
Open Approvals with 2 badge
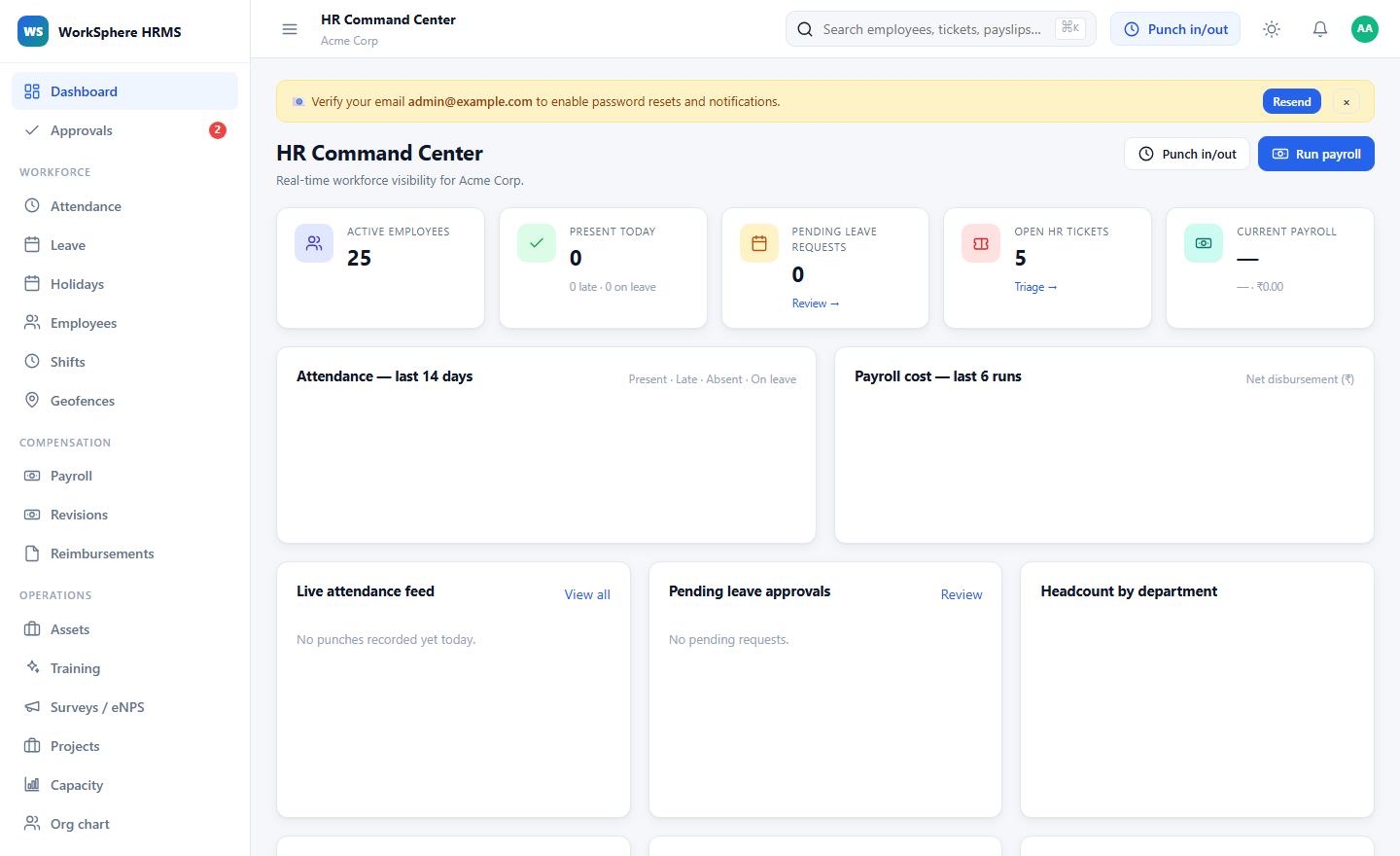[x=124, y=130]
